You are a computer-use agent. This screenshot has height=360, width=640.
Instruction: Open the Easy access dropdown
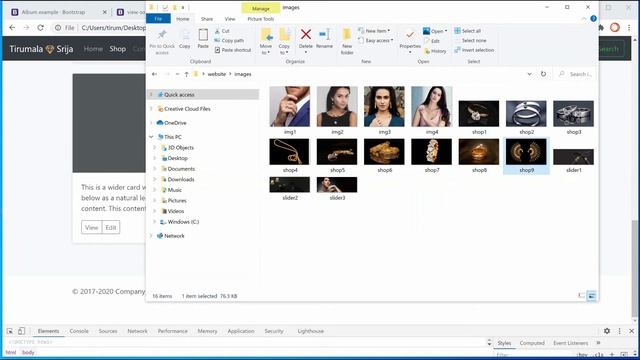tap(376, 40)
